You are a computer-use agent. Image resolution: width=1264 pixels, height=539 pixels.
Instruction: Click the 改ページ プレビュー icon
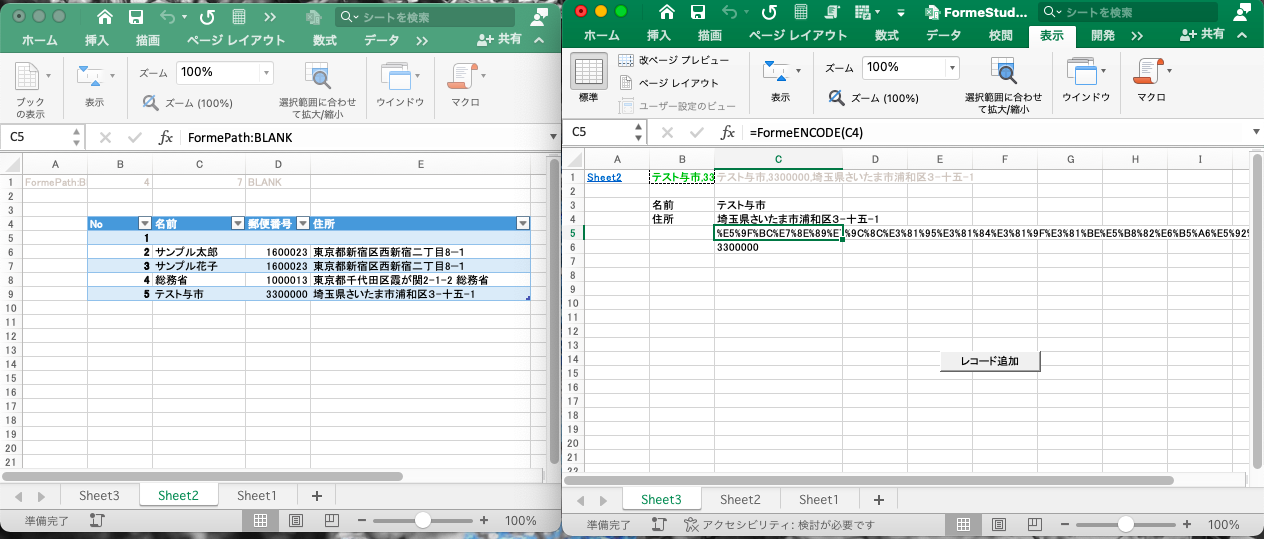coord(627,61)
